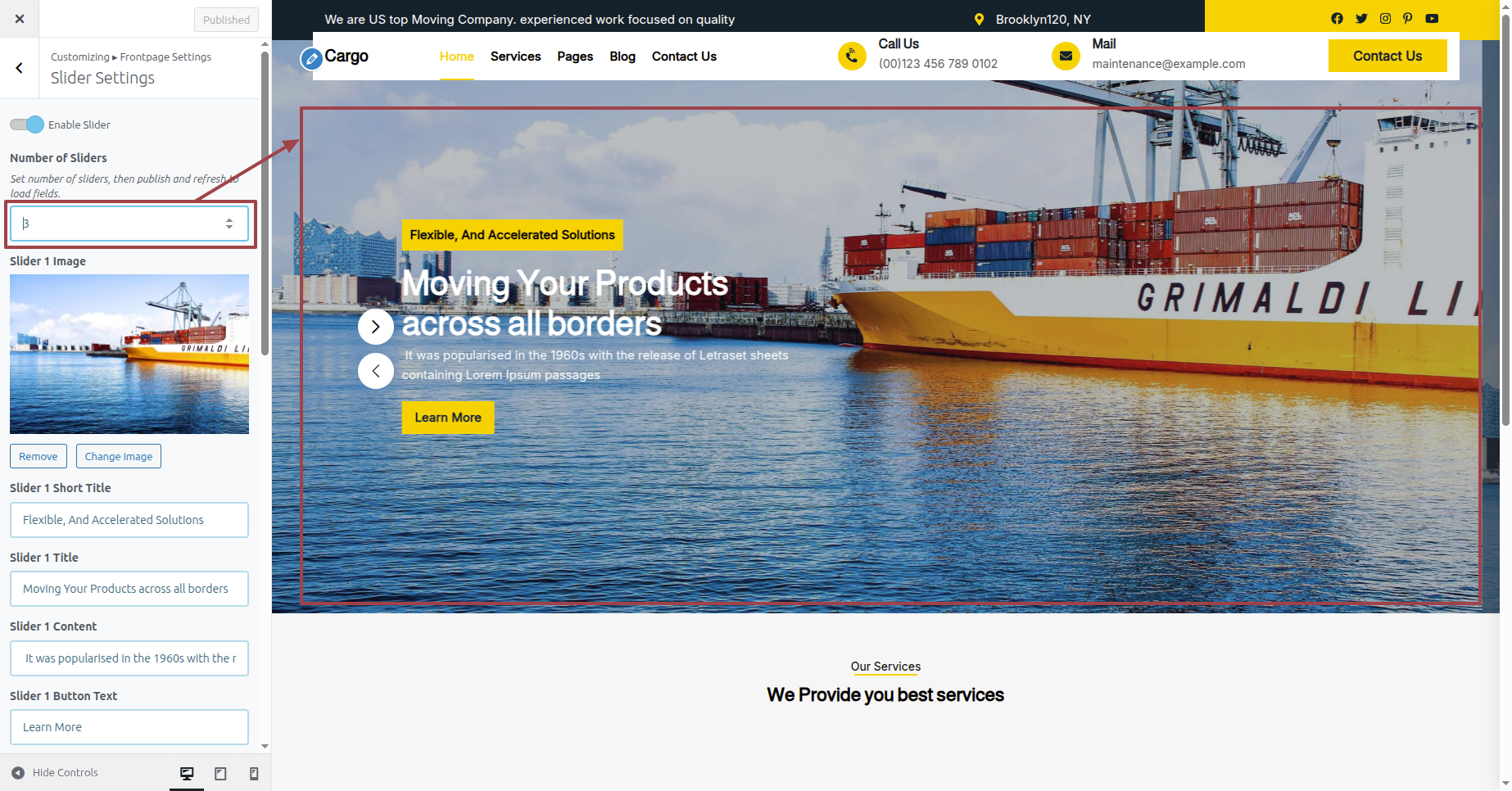Open the Pinterest social icon
Viewport: 1512px width, 791px height.
(1407, 19)
